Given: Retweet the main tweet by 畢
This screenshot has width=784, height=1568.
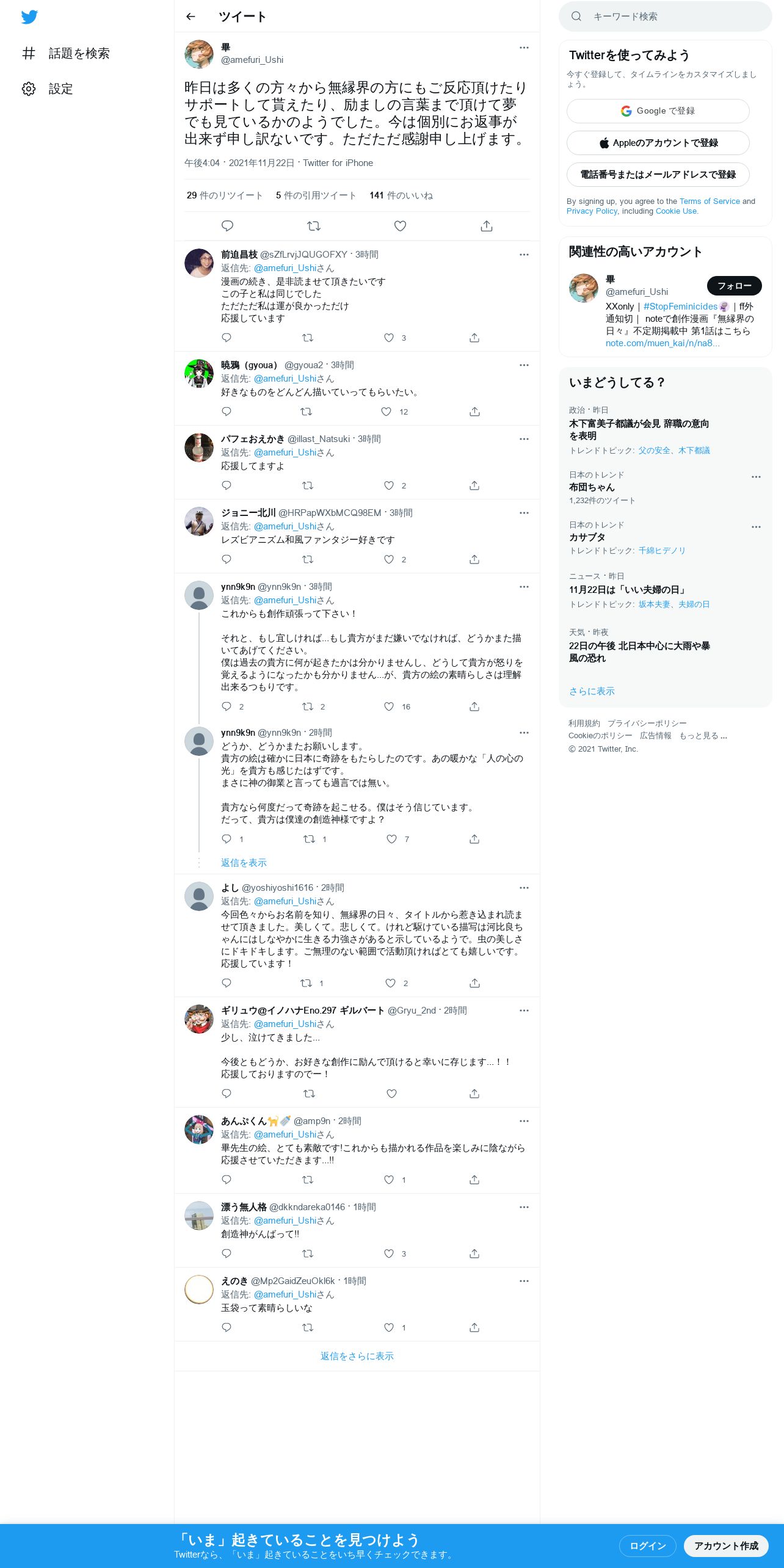Looking at the screenshot, I should 314,226.
